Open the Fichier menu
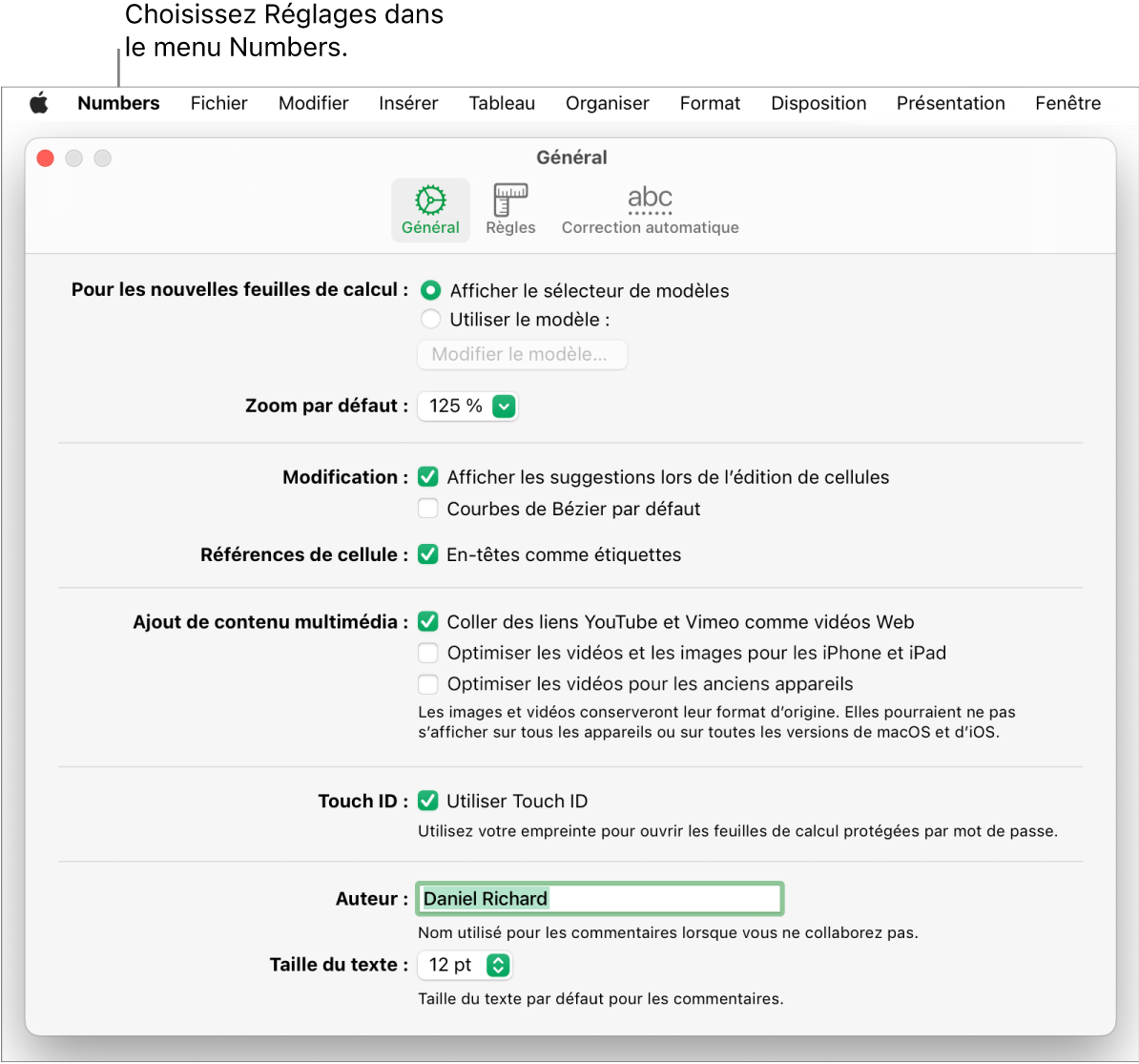1139x1064 pixels. (x=218, y=103)
